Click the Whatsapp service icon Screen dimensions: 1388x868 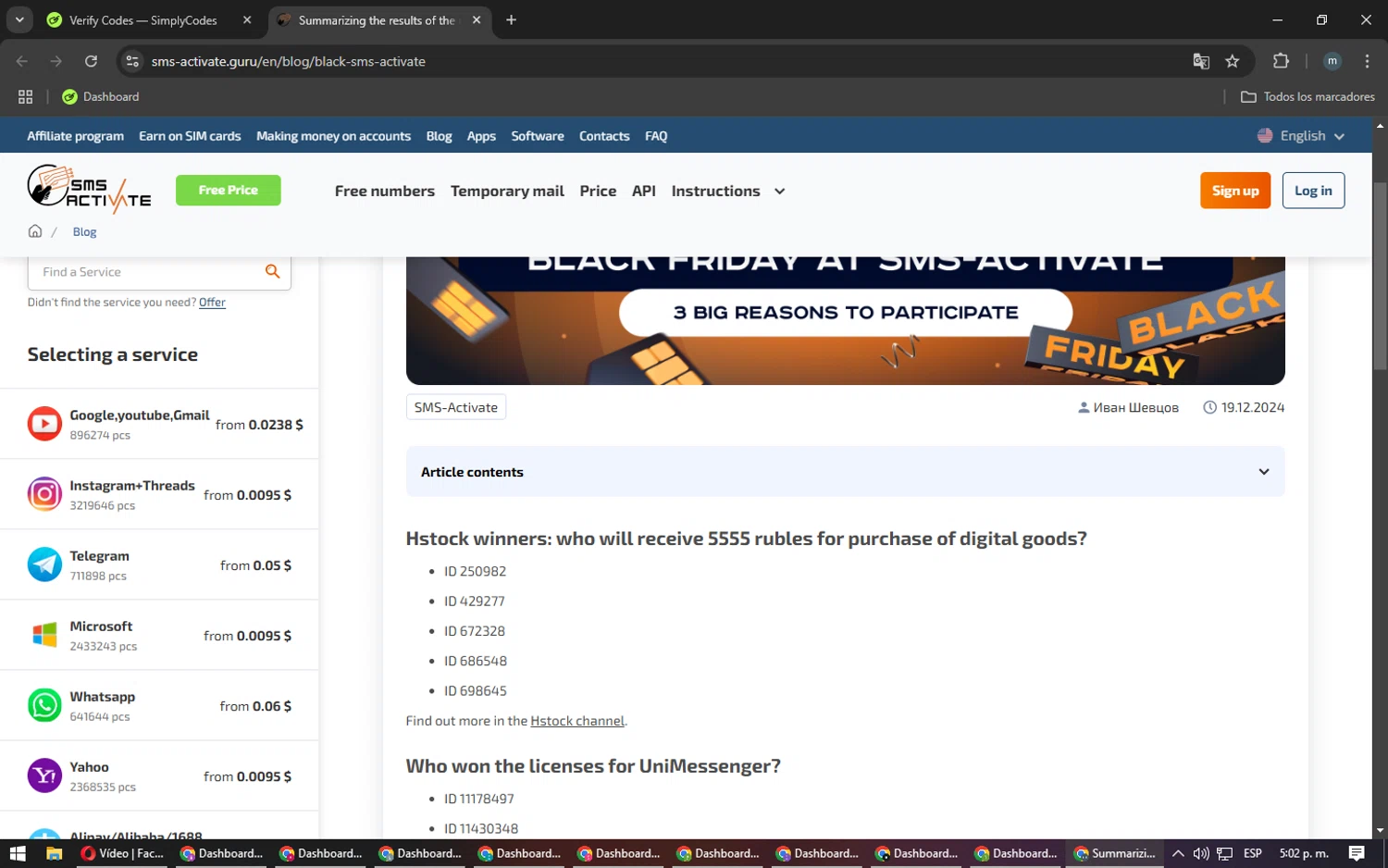(x=44, y=705)
